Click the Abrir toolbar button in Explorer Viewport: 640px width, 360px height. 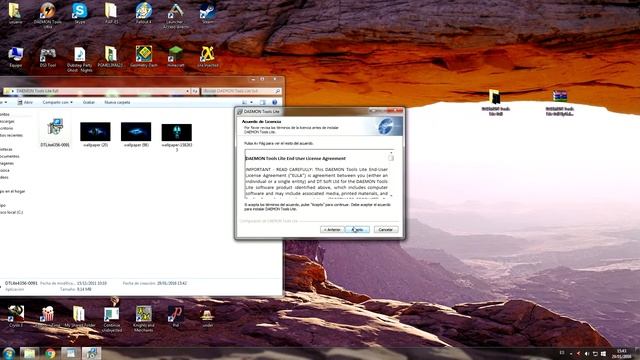[x=25, y=102]
